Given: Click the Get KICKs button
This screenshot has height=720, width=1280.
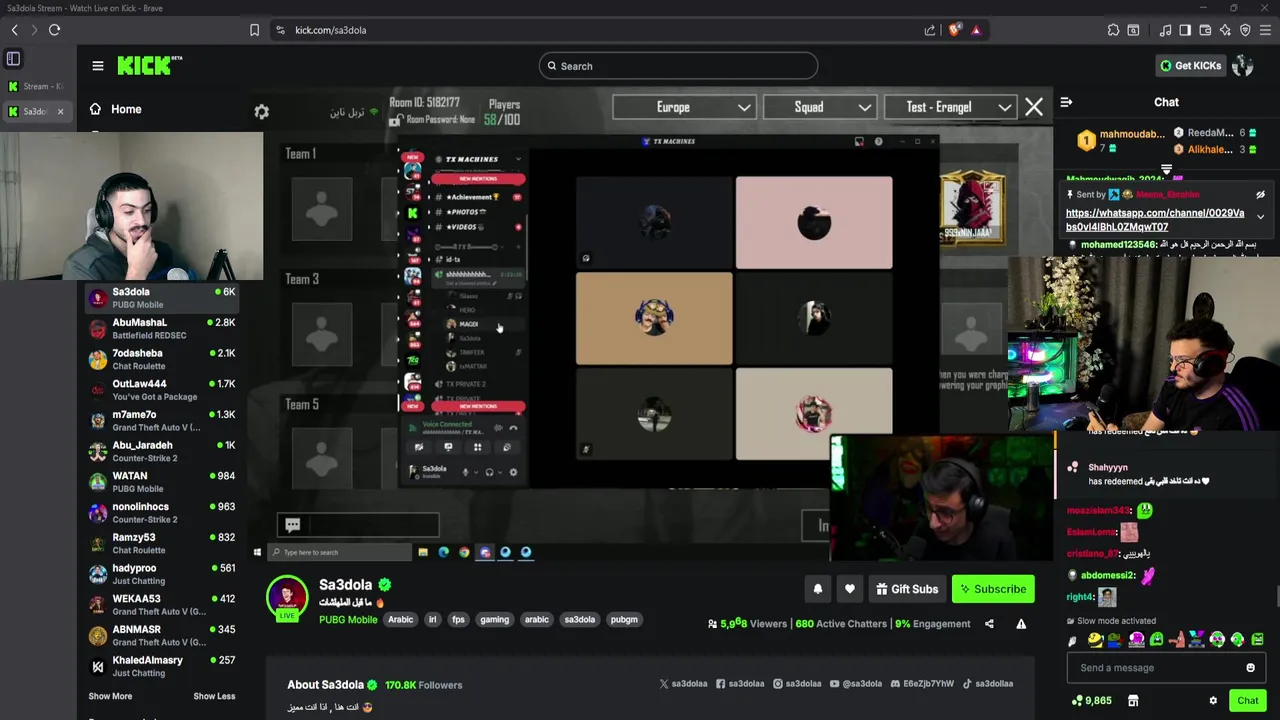Looking at the screenshot, I should tap(1190, 66).
